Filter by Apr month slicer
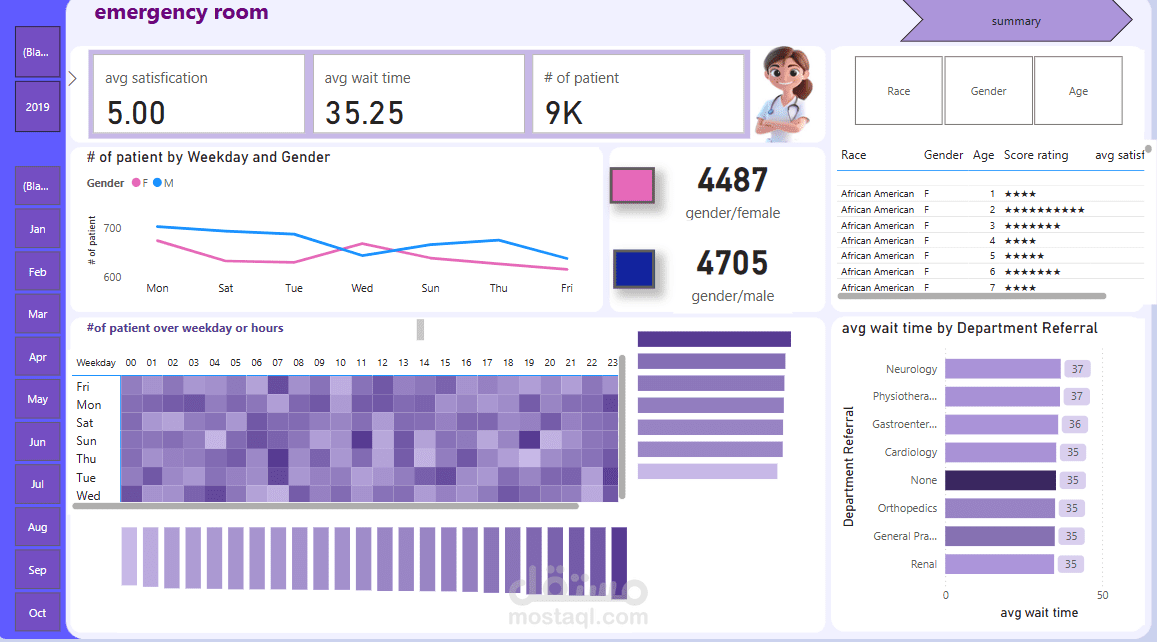 click(x=38, y=356)
